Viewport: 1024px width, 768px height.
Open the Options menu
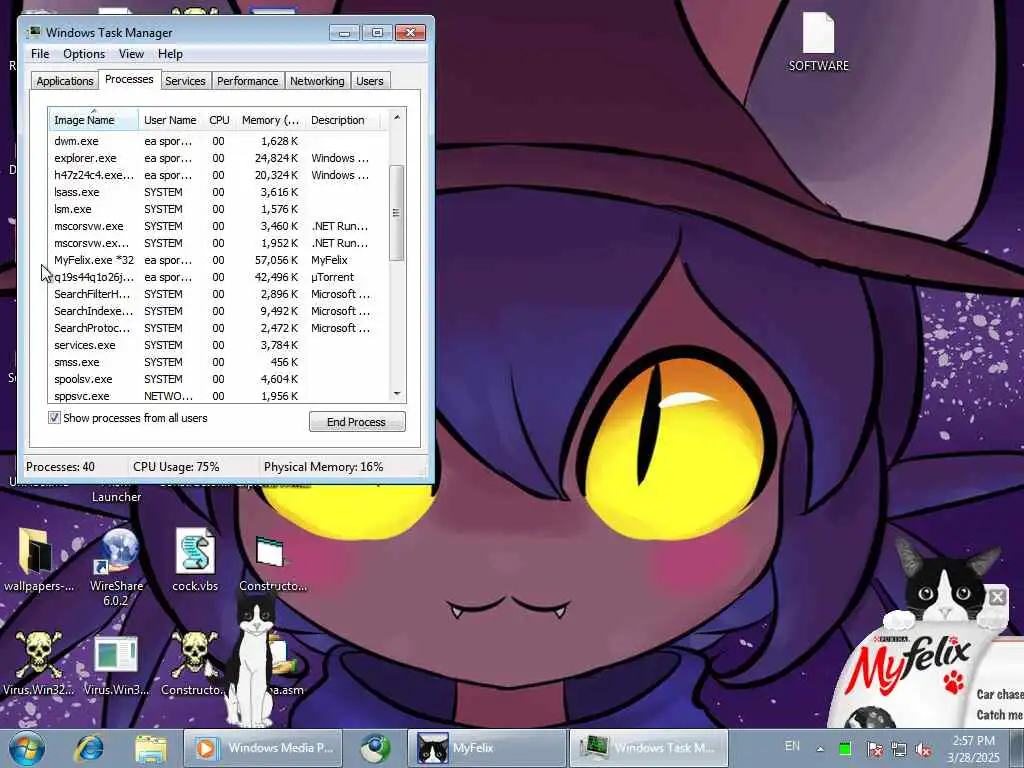click(x=84, y=54)
